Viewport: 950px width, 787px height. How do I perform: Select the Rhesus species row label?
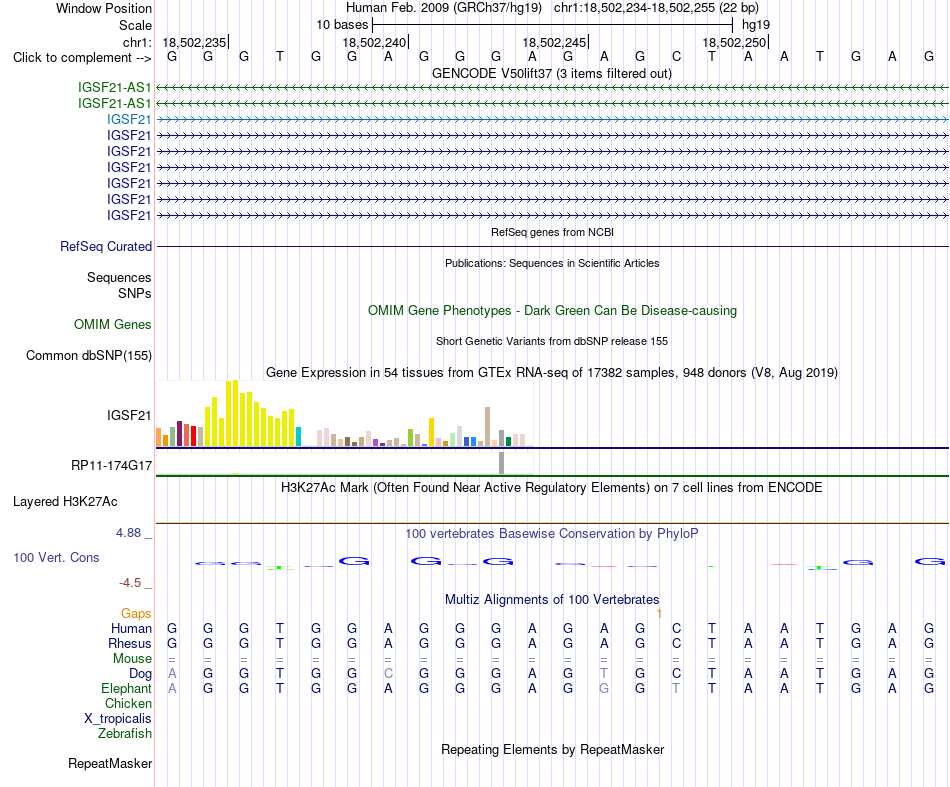point(130,643)
